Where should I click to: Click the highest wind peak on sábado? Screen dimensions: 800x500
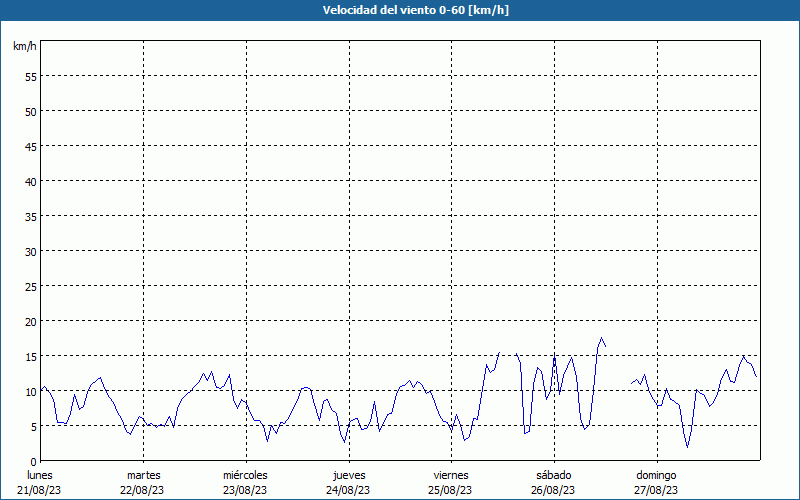tap(602, 338)
